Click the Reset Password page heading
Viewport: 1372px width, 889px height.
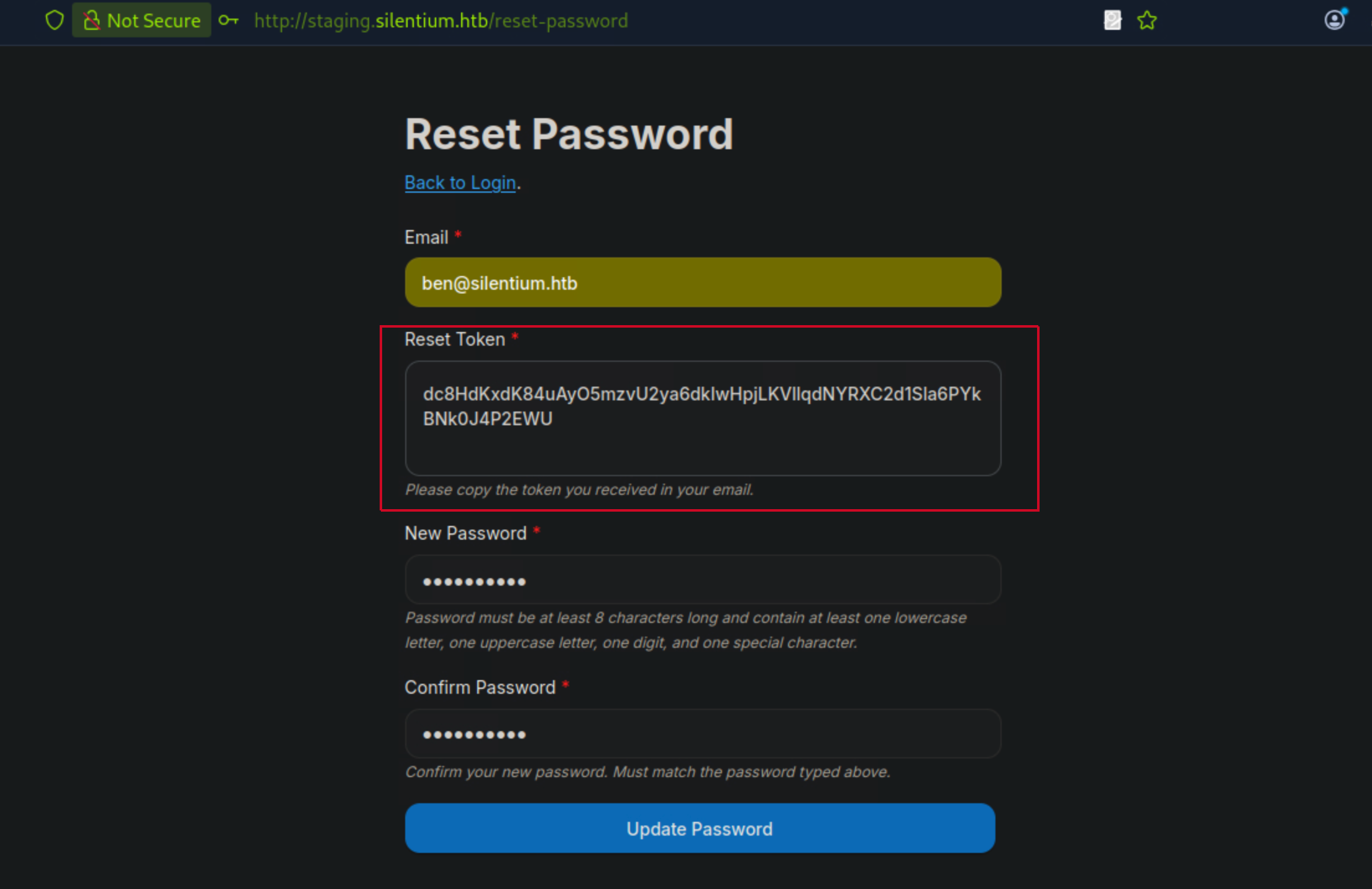coord(569,134)
